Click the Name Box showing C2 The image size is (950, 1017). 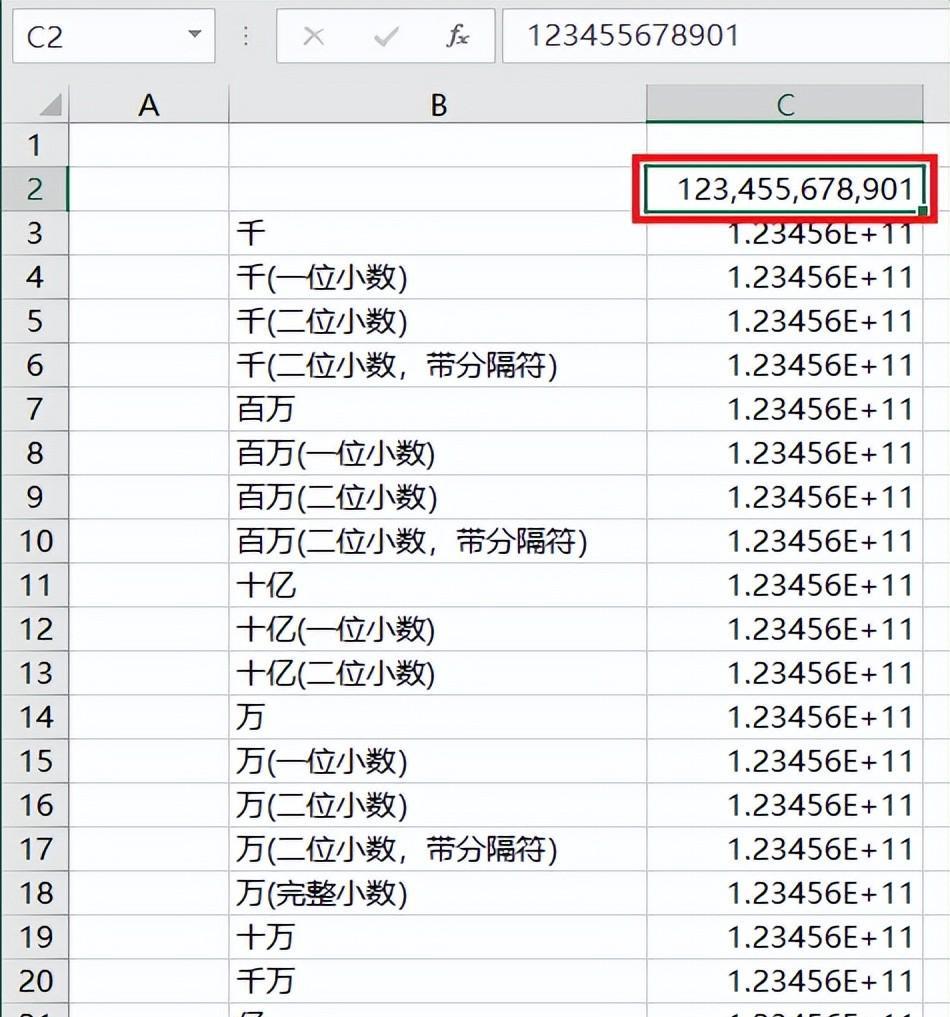(x=113, y=36)
